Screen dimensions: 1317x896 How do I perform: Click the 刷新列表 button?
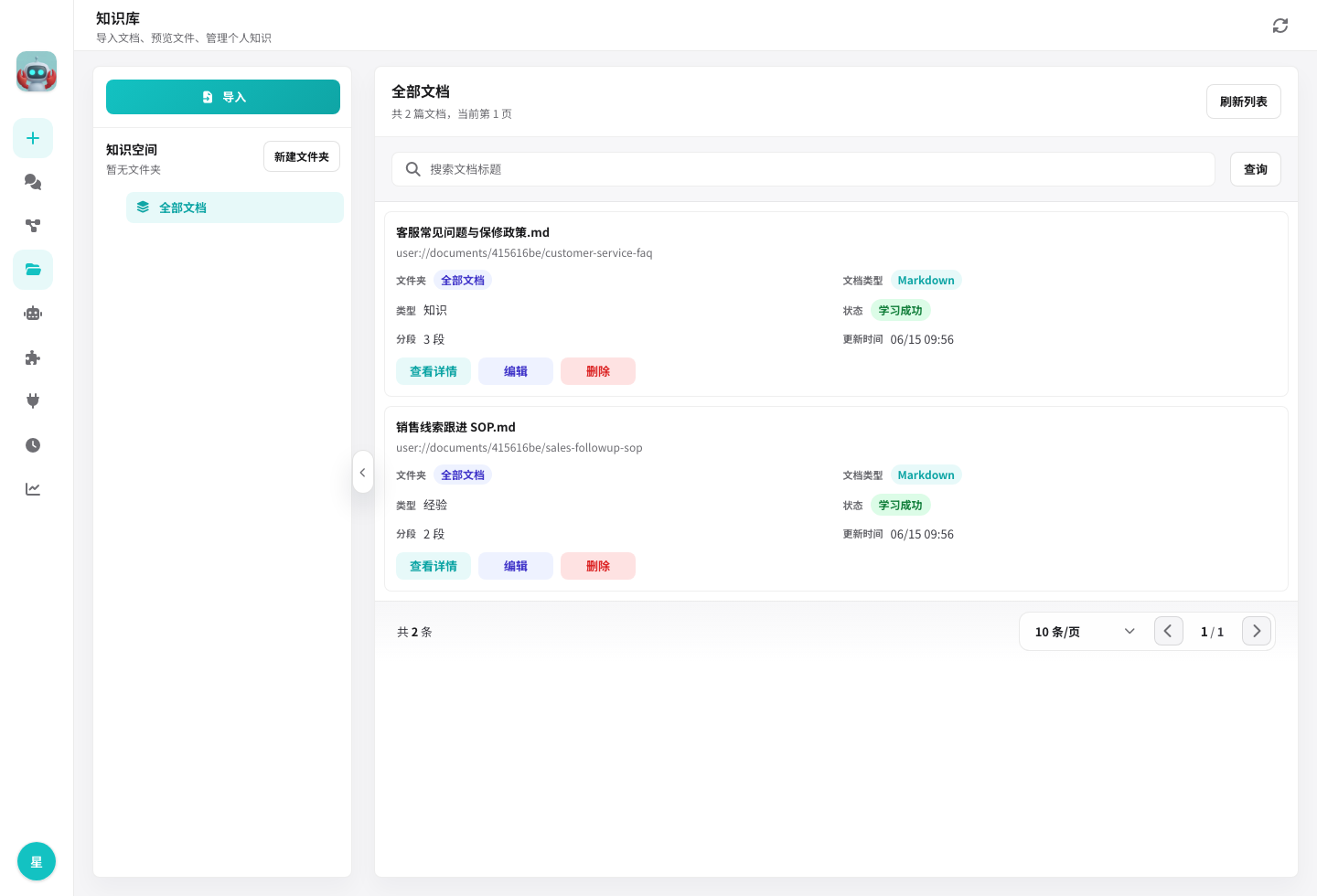pyautogui.click(x=1244, y=101)
